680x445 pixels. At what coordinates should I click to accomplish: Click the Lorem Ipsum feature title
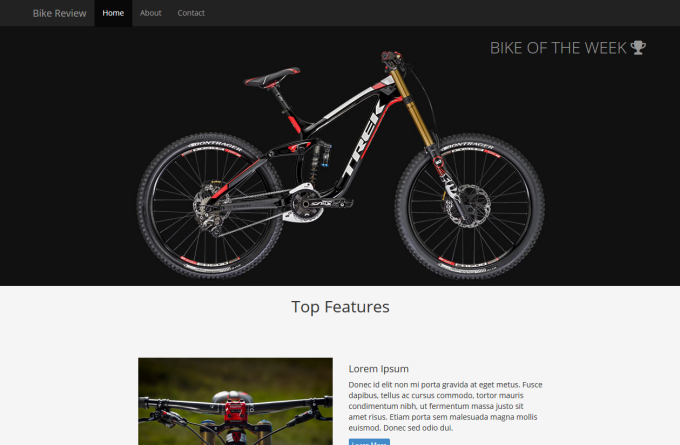(379, 369)
